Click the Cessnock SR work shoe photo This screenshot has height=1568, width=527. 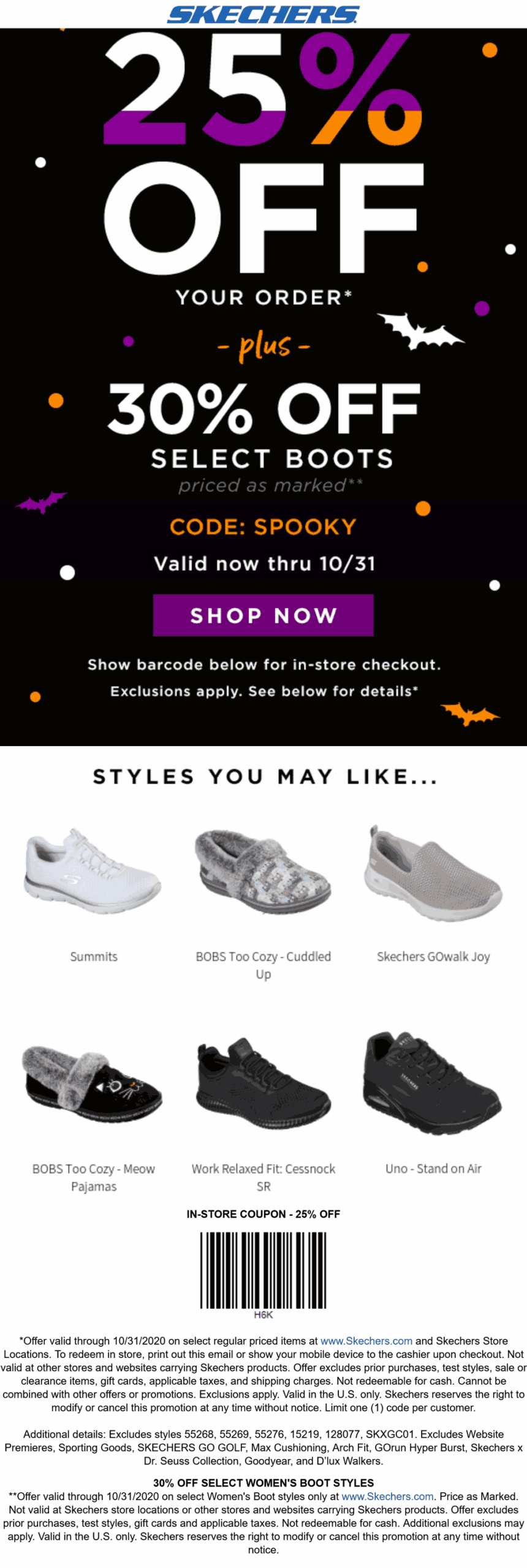tap(263, 1082)
